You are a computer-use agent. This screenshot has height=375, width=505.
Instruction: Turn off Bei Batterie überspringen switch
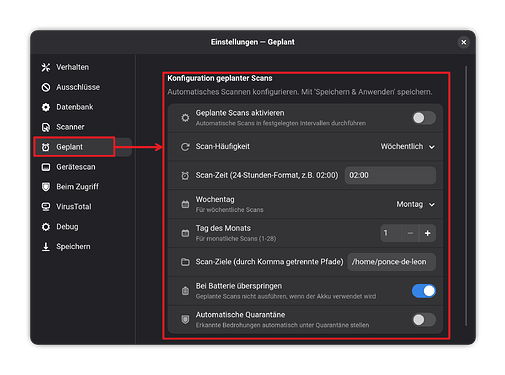[424, 291]
